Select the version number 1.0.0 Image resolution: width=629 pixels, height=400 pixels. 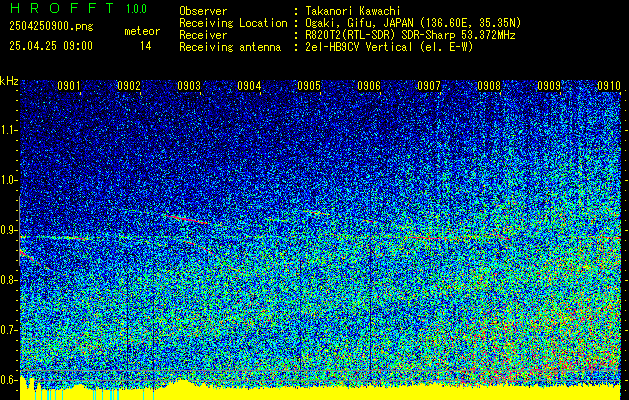(x=136, y=9)
